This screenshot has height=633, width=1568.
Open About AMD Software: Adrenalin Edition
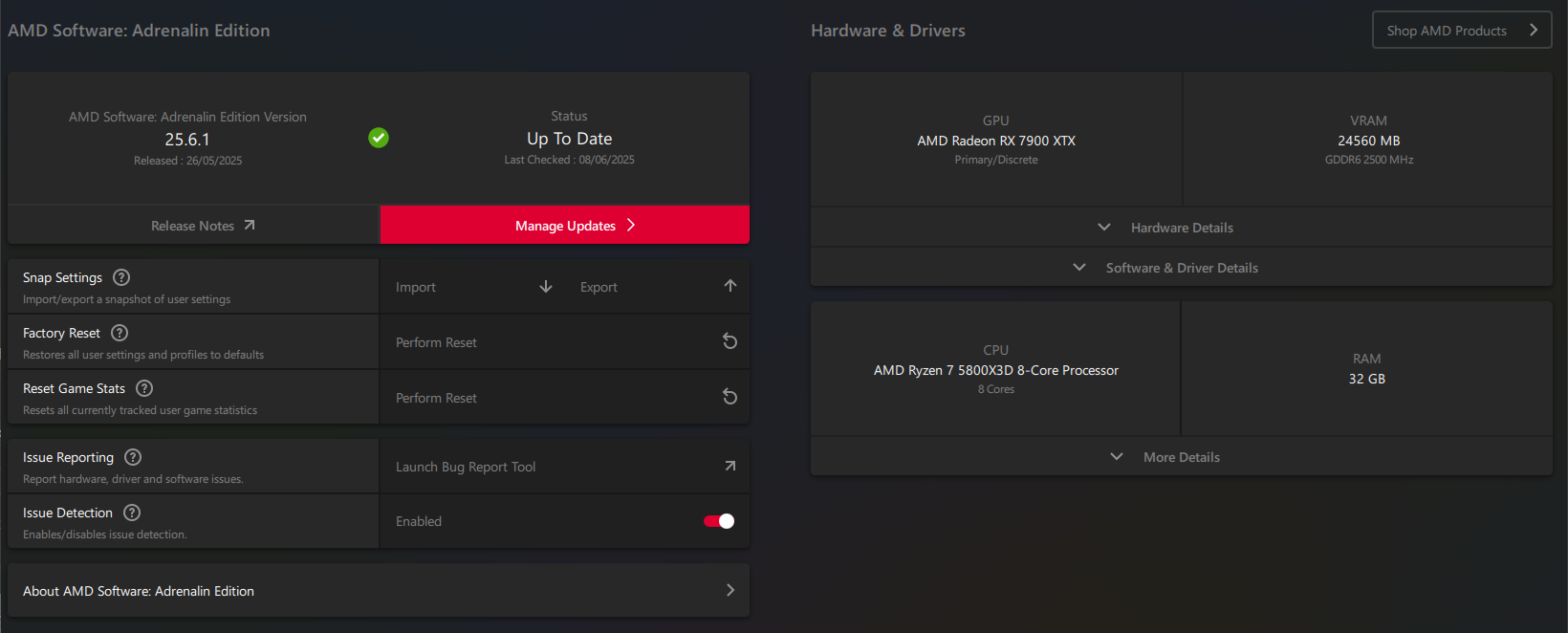pos(379,590)
